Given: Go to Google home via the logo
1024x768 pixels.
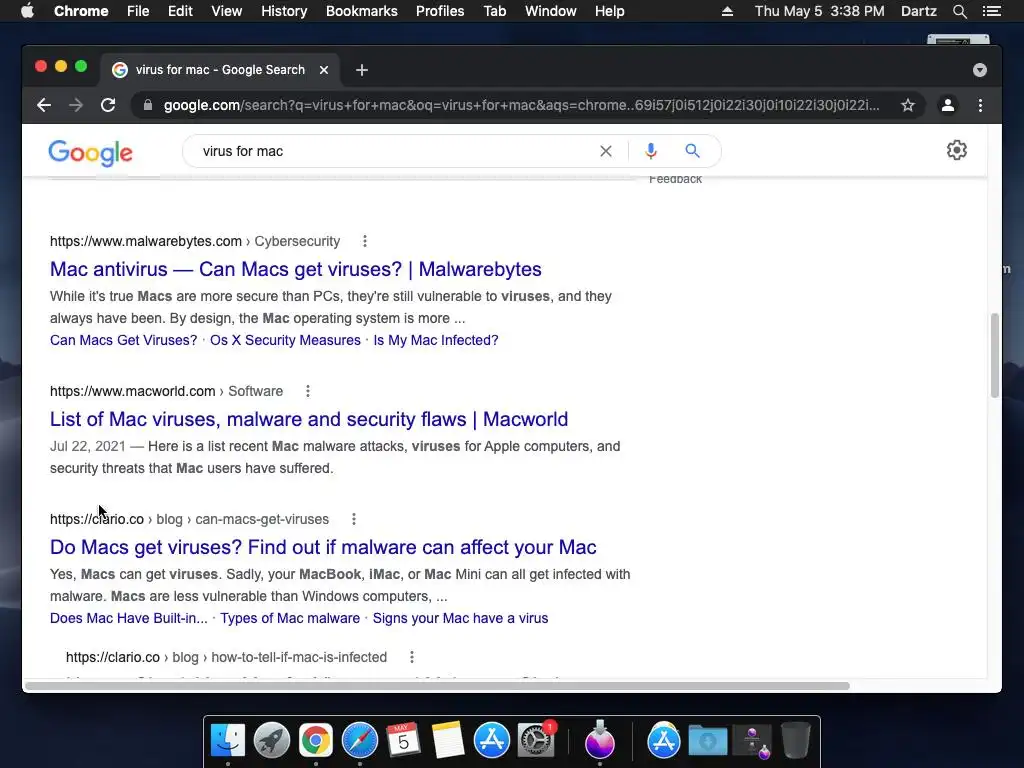Looking at the screenshot, I should click(90, 153).
